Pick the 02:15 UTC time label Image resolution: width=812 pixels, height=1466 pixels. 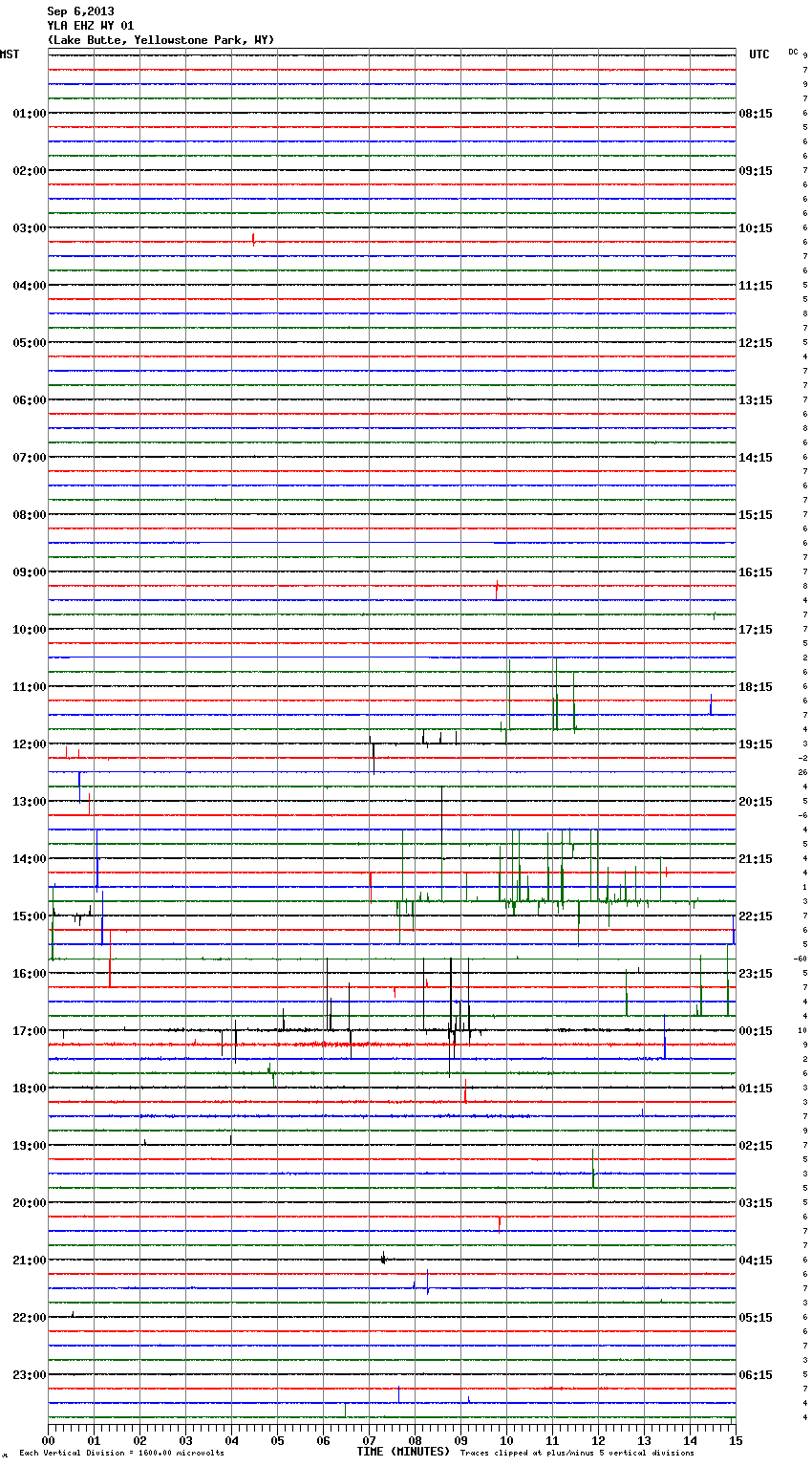(756, 1146)
